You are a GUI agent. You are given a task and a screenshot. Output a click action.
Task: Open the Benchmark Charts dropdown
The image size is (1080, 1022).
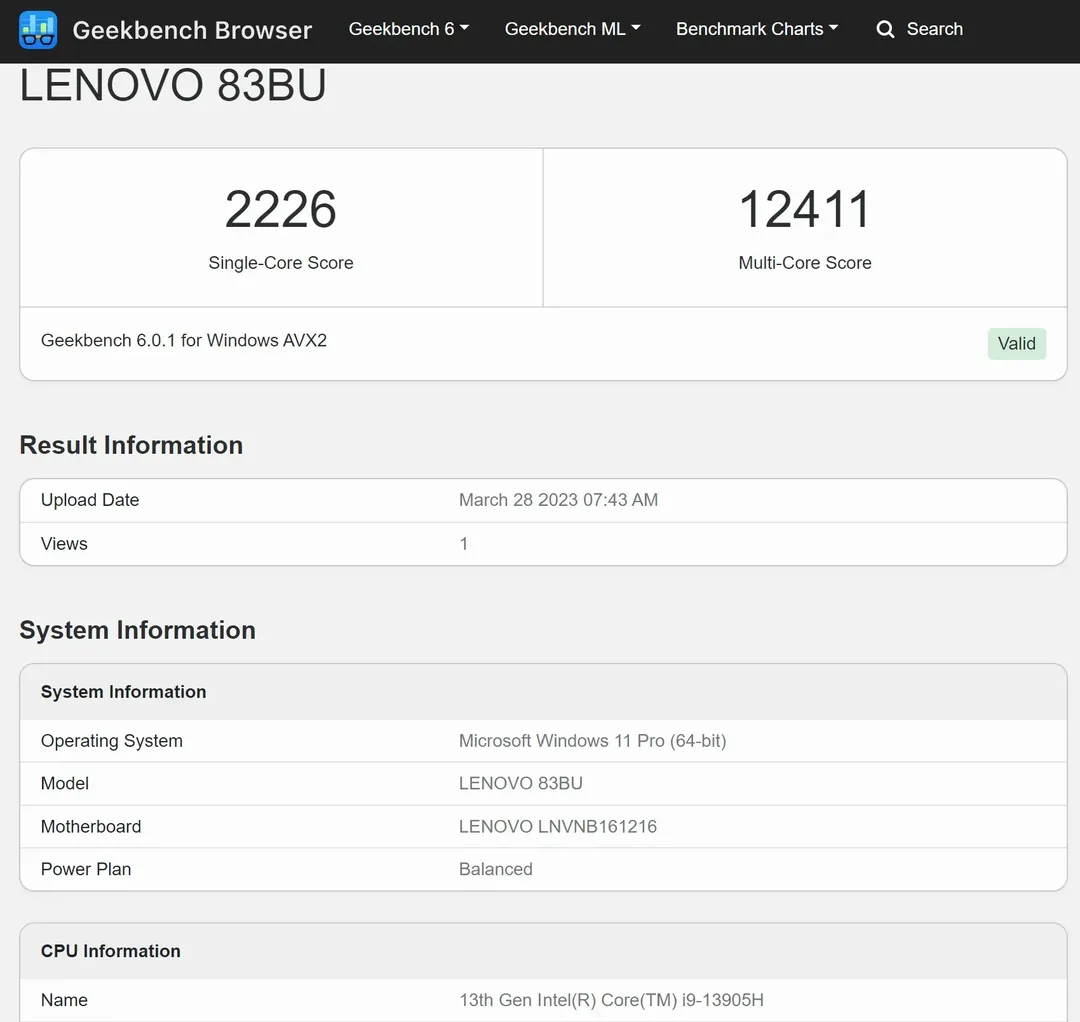pos(757,29)
